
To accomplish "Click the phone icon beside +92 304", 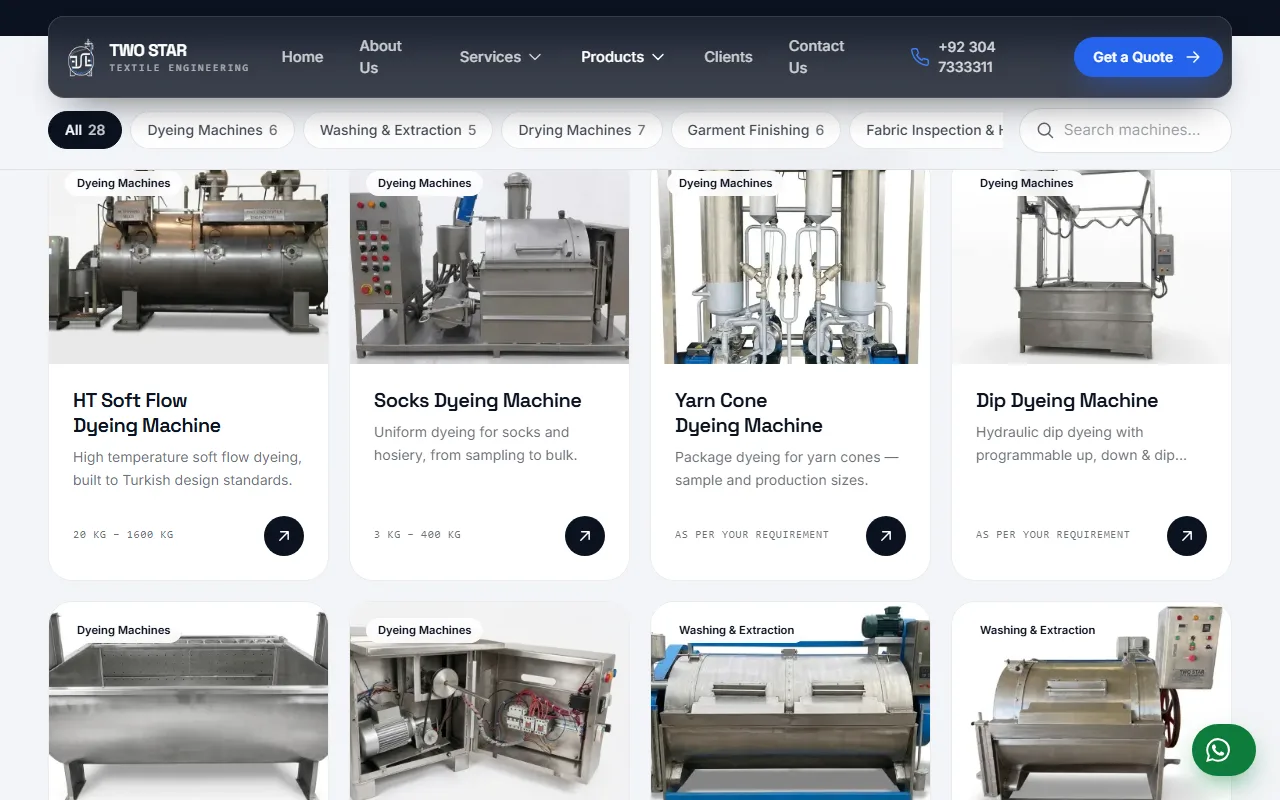I will [x=920, y=57].
